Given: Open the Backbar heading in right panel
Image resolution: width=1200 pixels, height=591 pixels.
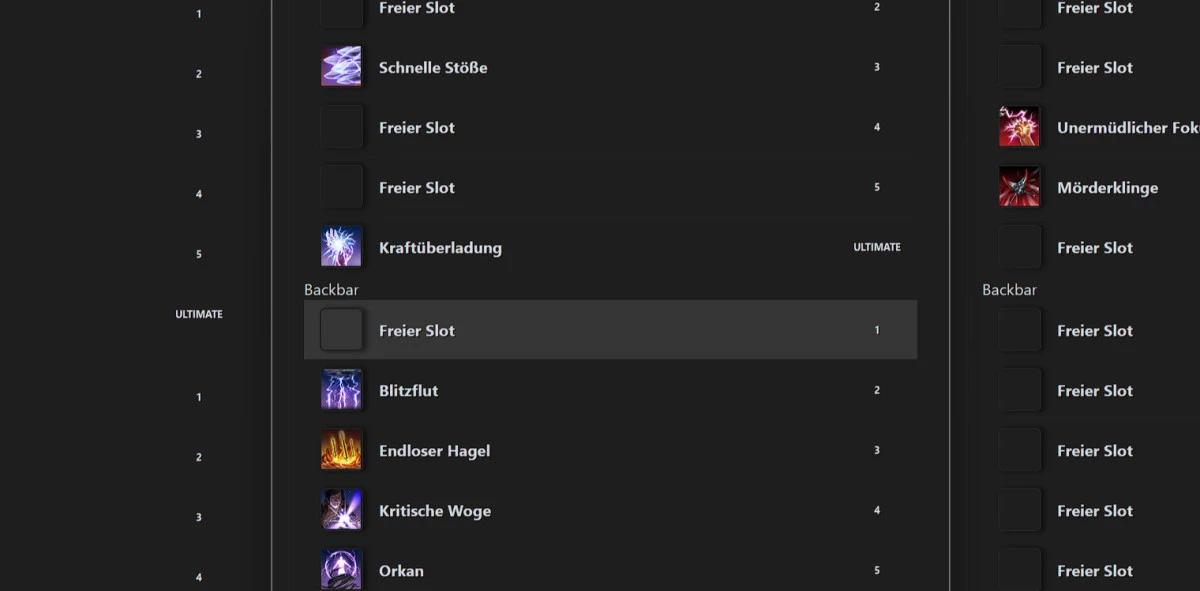Looking at the screenshot, I should coord(1009,290).
